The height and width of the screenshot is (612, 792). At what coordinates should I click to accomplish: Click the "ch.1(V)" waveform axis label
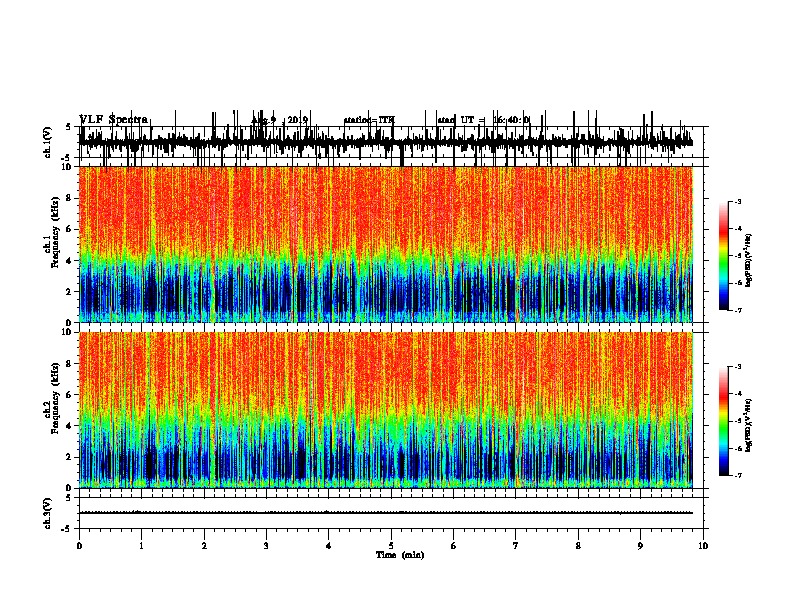(x=47, y=142)
